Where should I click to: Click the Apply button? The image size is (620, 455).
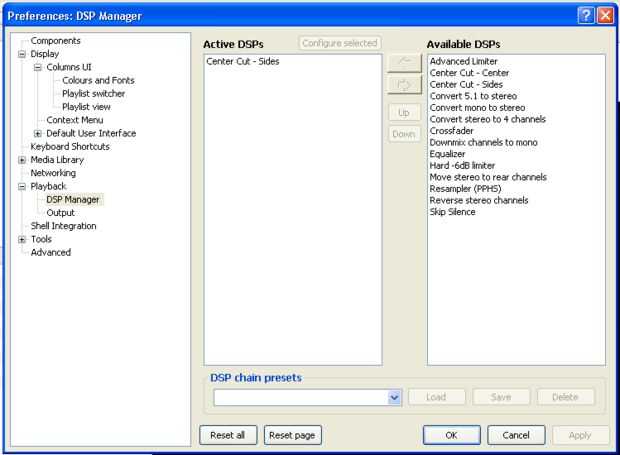(x=580, y=435)
